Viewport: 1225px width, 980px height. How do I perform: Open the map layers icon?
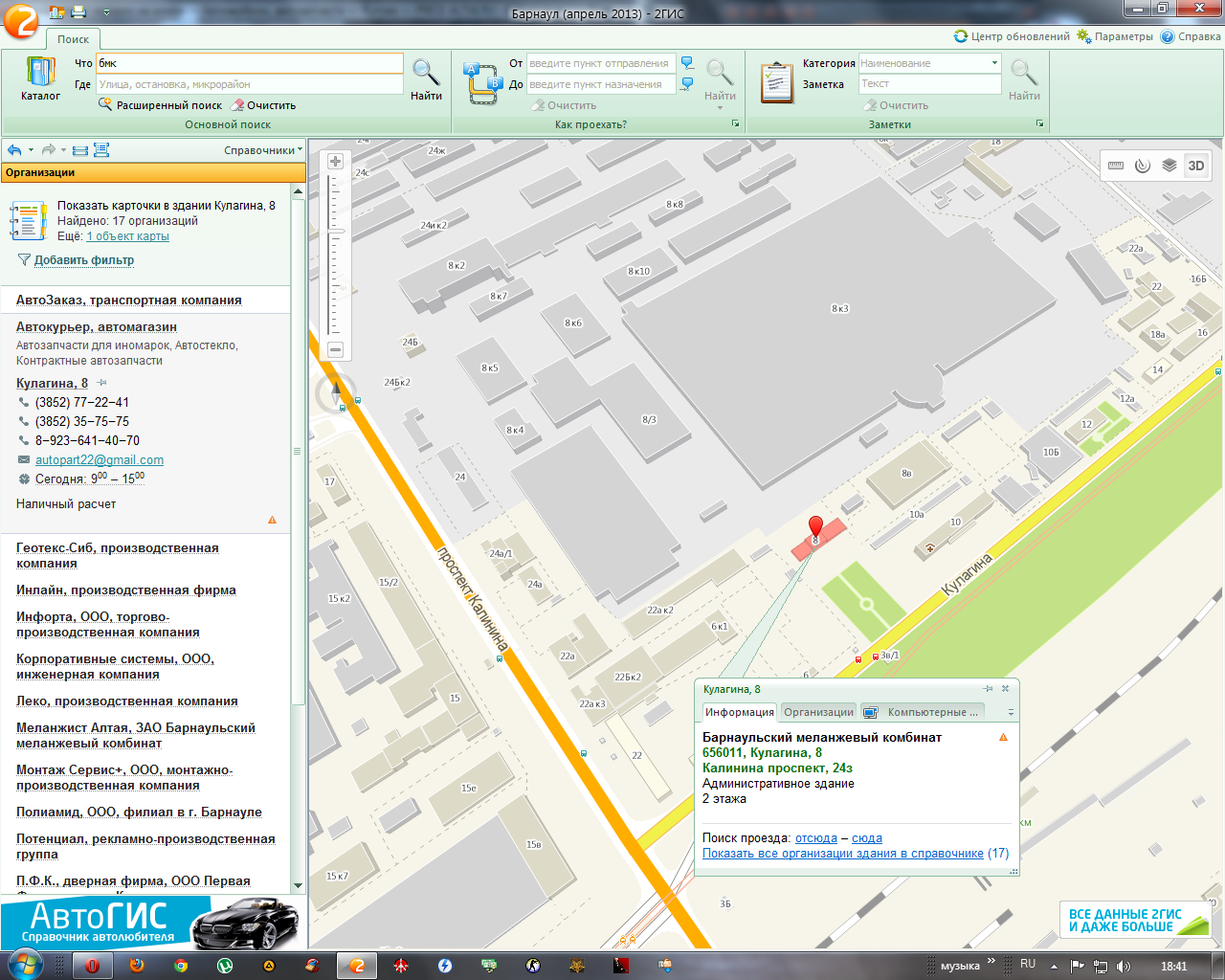click(x=1169, y=166)
